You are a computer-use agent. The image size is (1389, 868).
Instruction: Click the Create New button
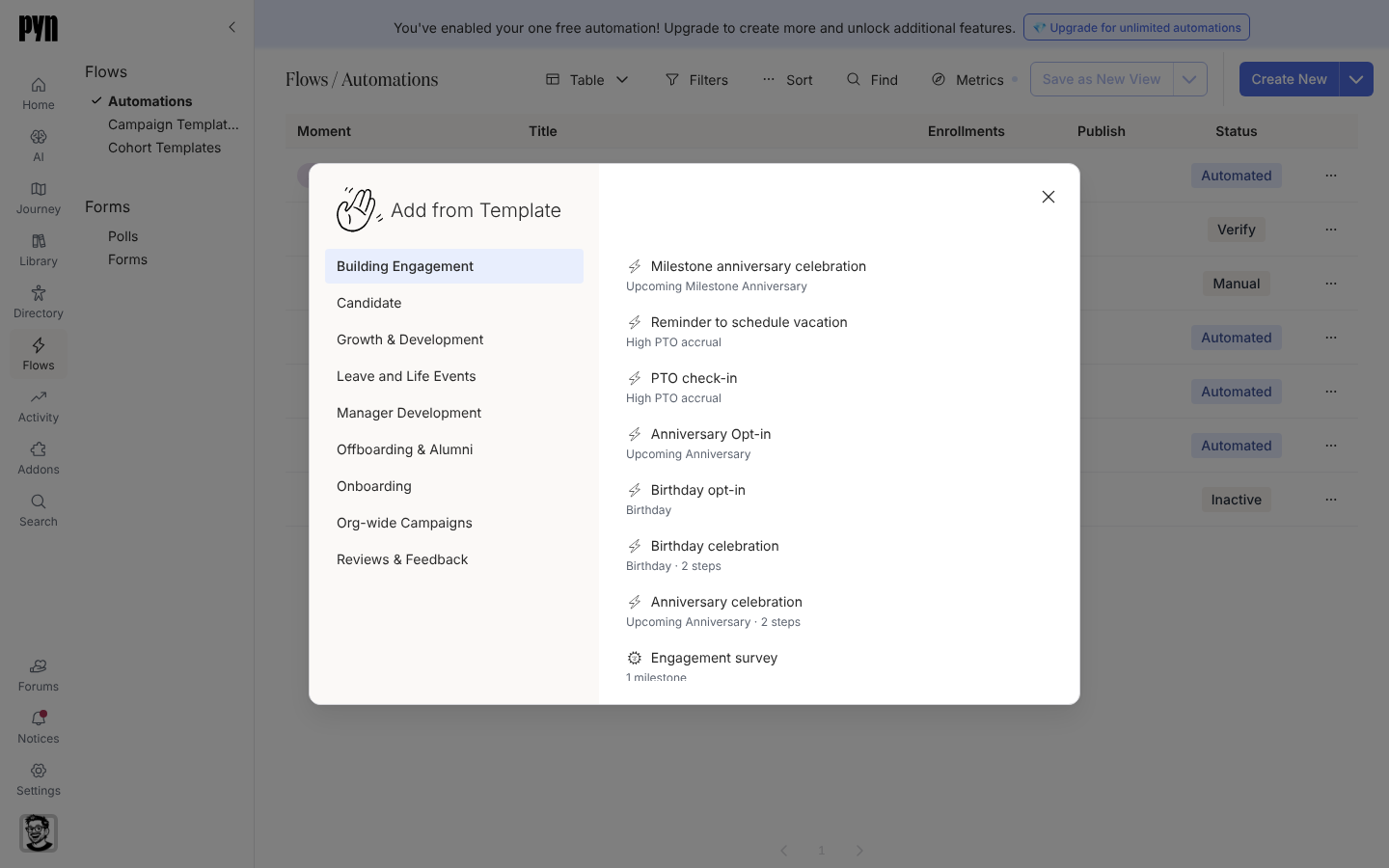pyautogui.click(x=1289, y=79)
